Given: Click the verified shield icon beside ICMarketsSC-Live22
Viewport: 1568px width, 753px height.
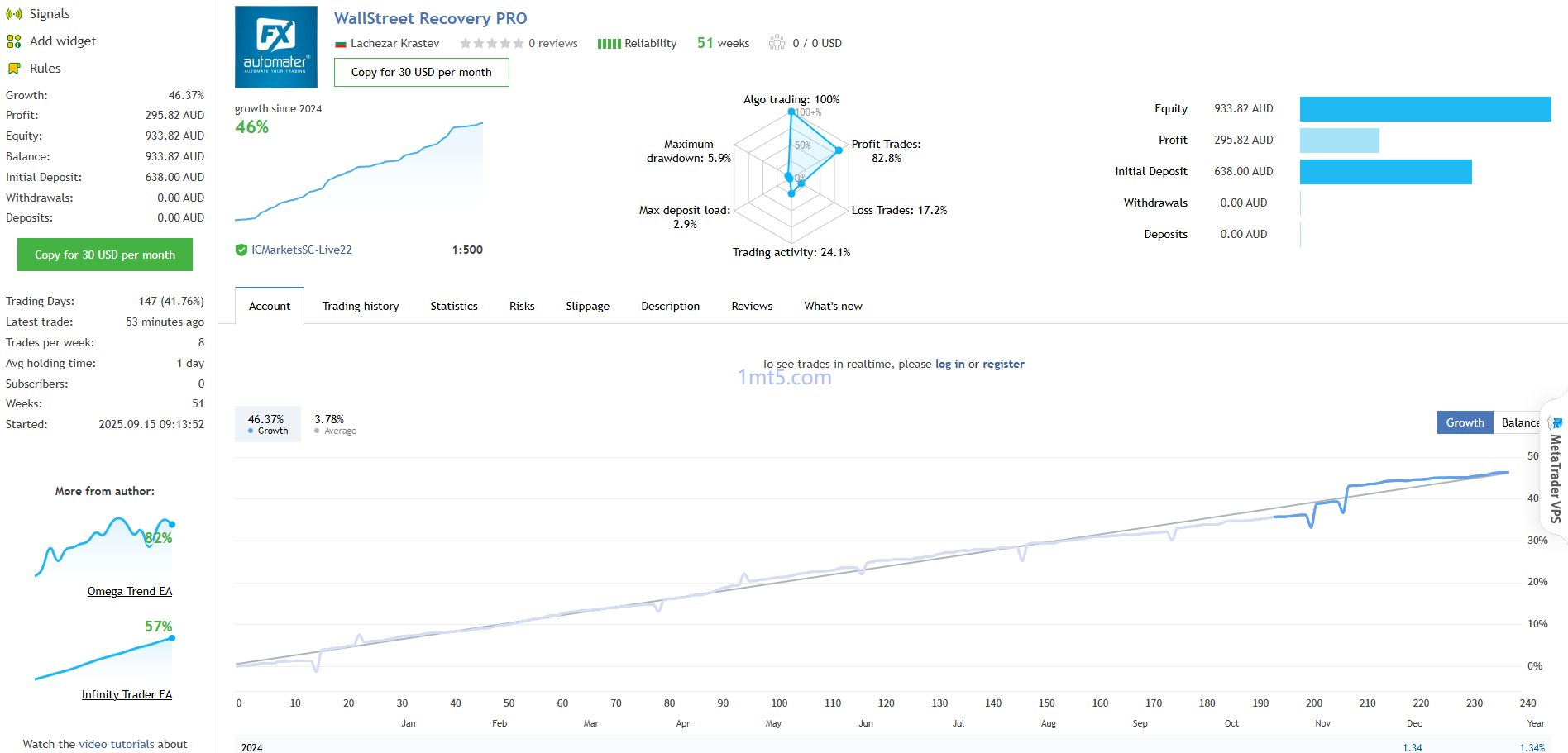Looking at the screenshot, I should click(x=241, y=250).
